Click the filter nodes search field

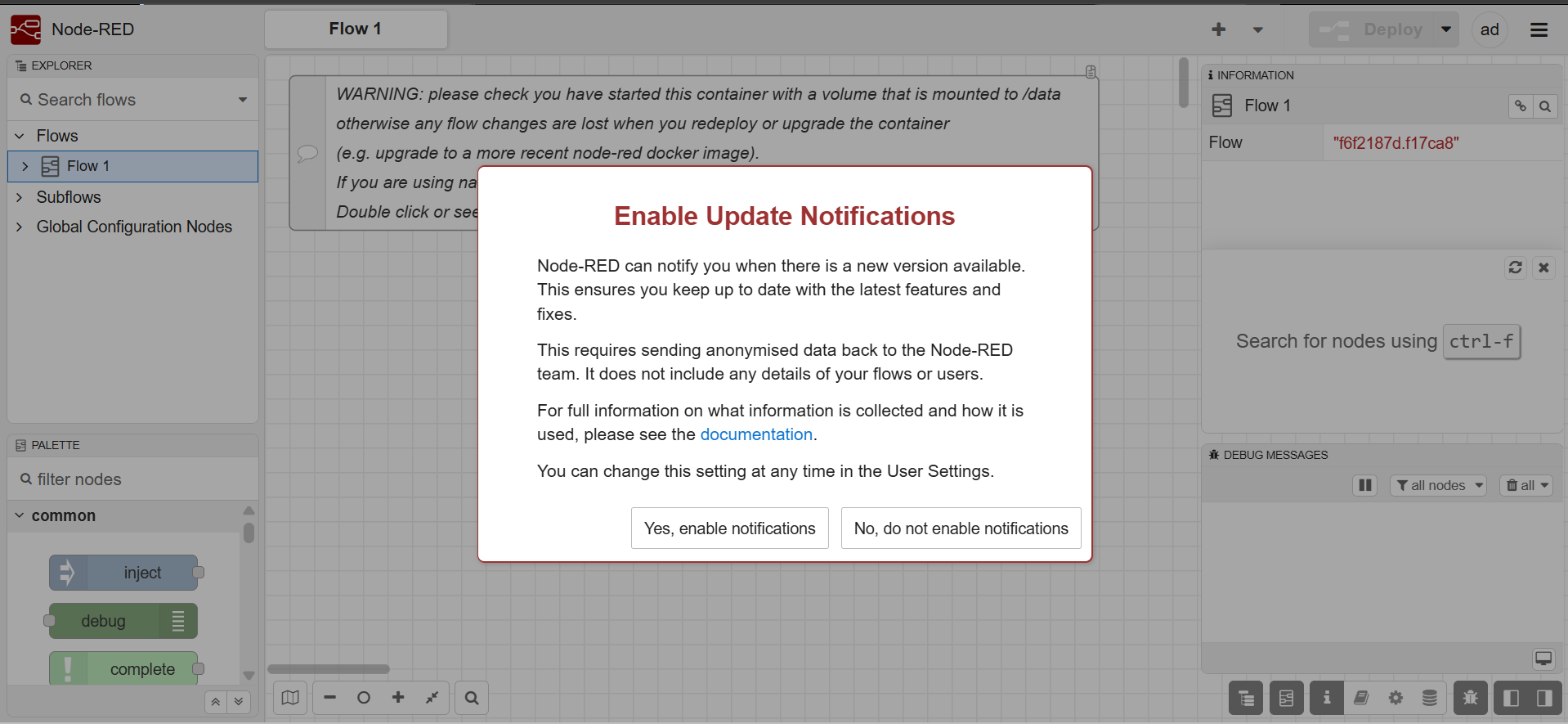[133, 479]
